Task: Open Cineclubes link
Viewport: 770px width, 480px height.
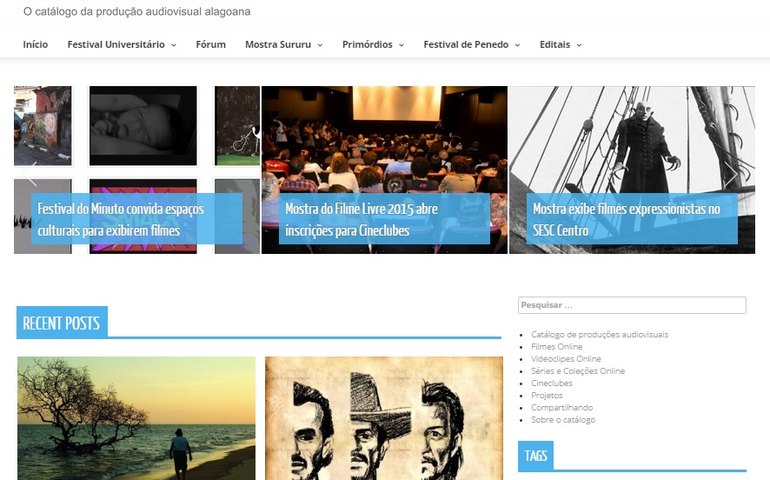Action: [551, 383]
